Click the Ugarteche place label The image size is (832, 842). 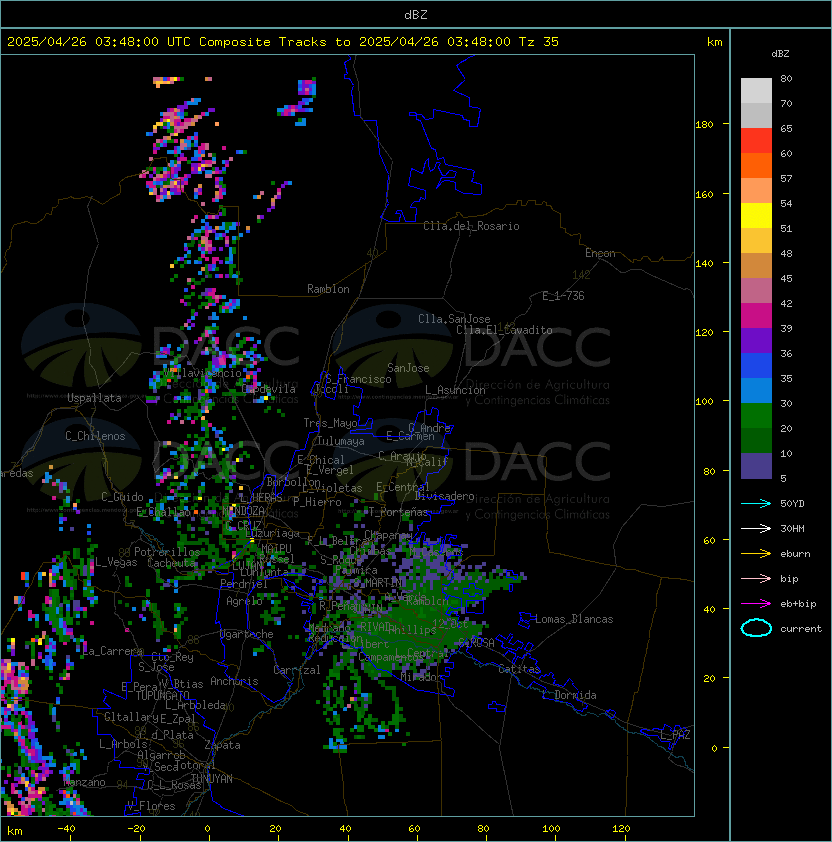pos(247,634)
